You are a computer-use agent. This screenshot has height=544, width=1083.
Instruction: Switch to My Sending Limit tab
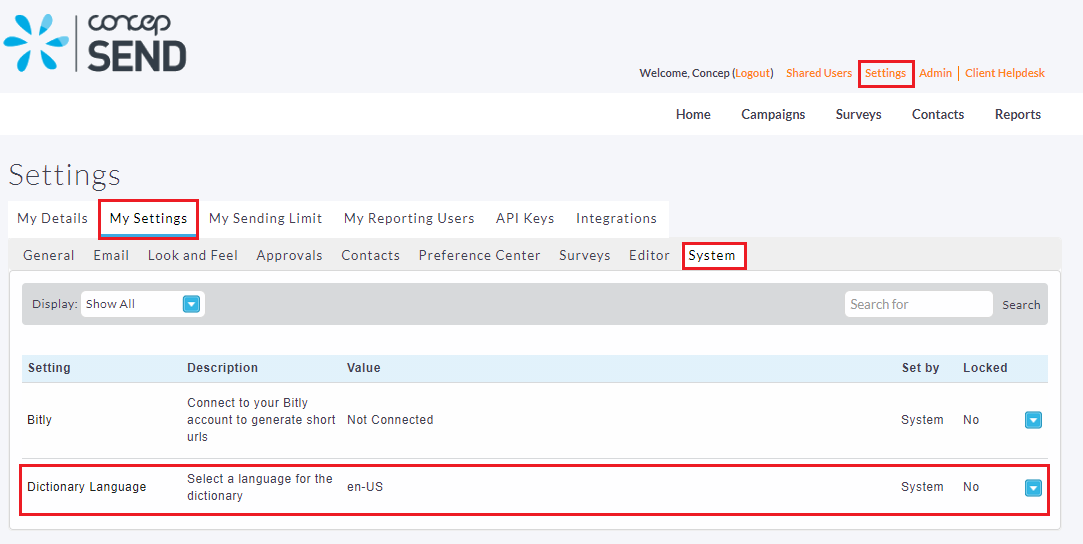pos(265,218)
